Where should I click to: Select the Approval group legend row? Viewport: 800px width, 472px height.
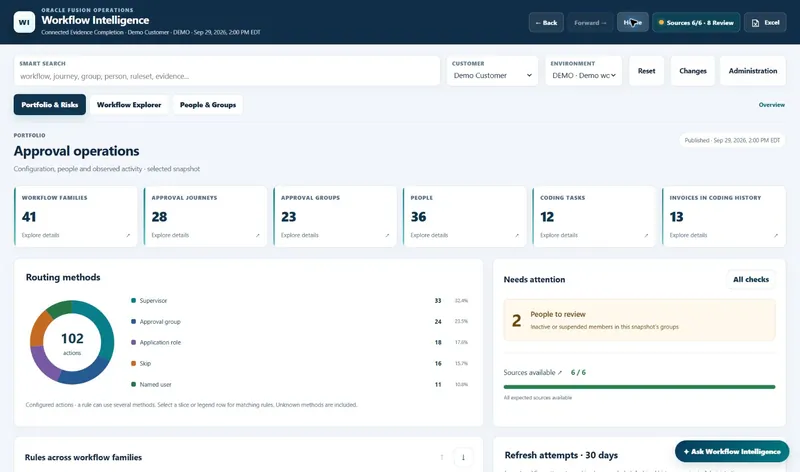point(299,321)
